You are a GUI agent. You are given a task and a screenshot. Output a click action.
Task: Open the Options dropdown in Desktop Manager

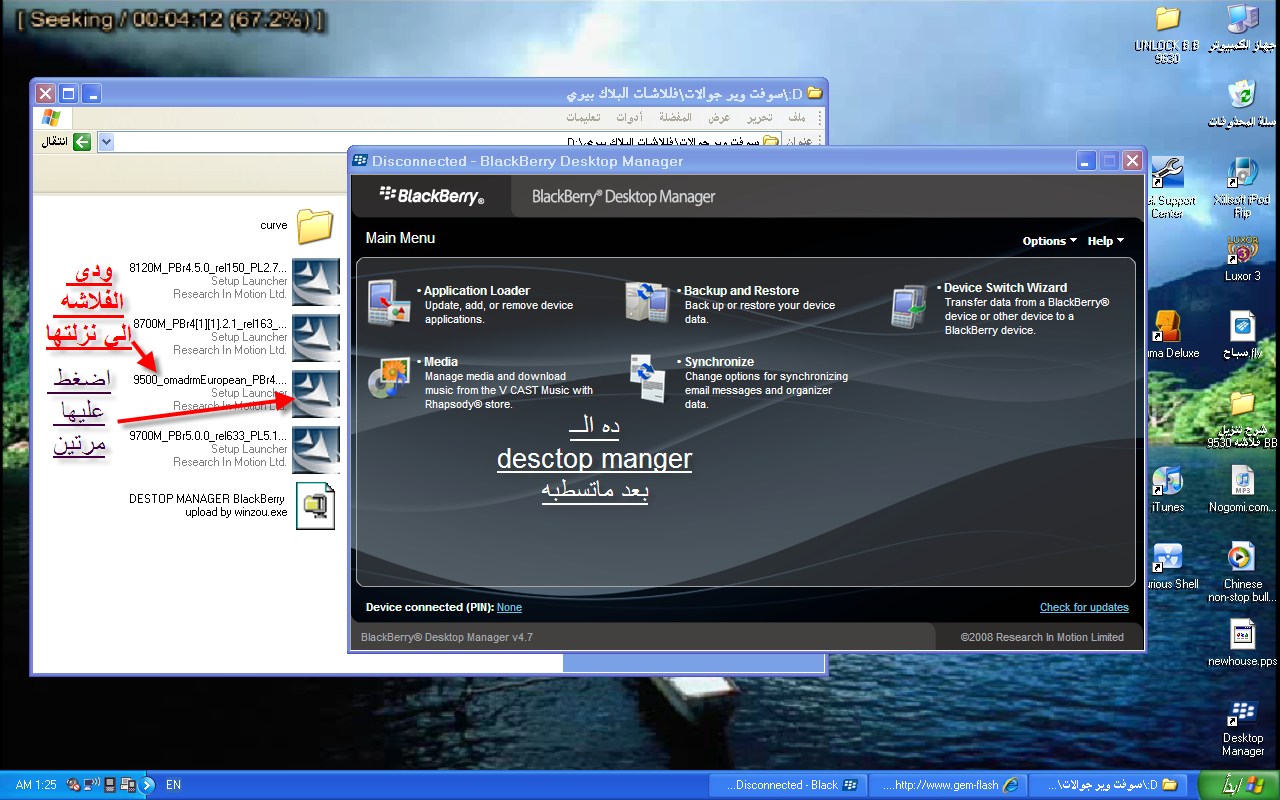pyautogui.click(x=1049, y=241)
